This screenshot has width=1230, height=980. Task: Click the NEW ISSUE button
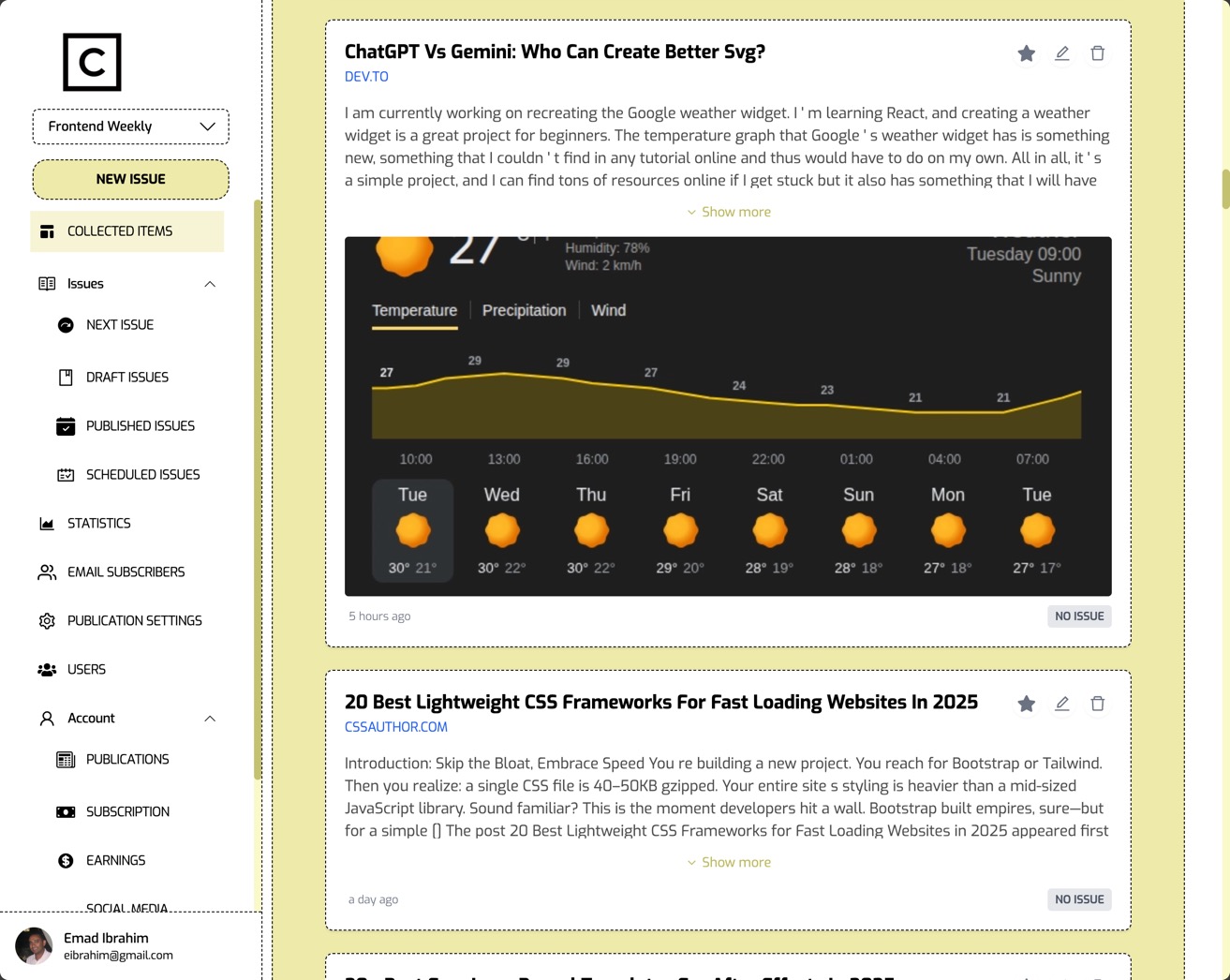point(130,178)
